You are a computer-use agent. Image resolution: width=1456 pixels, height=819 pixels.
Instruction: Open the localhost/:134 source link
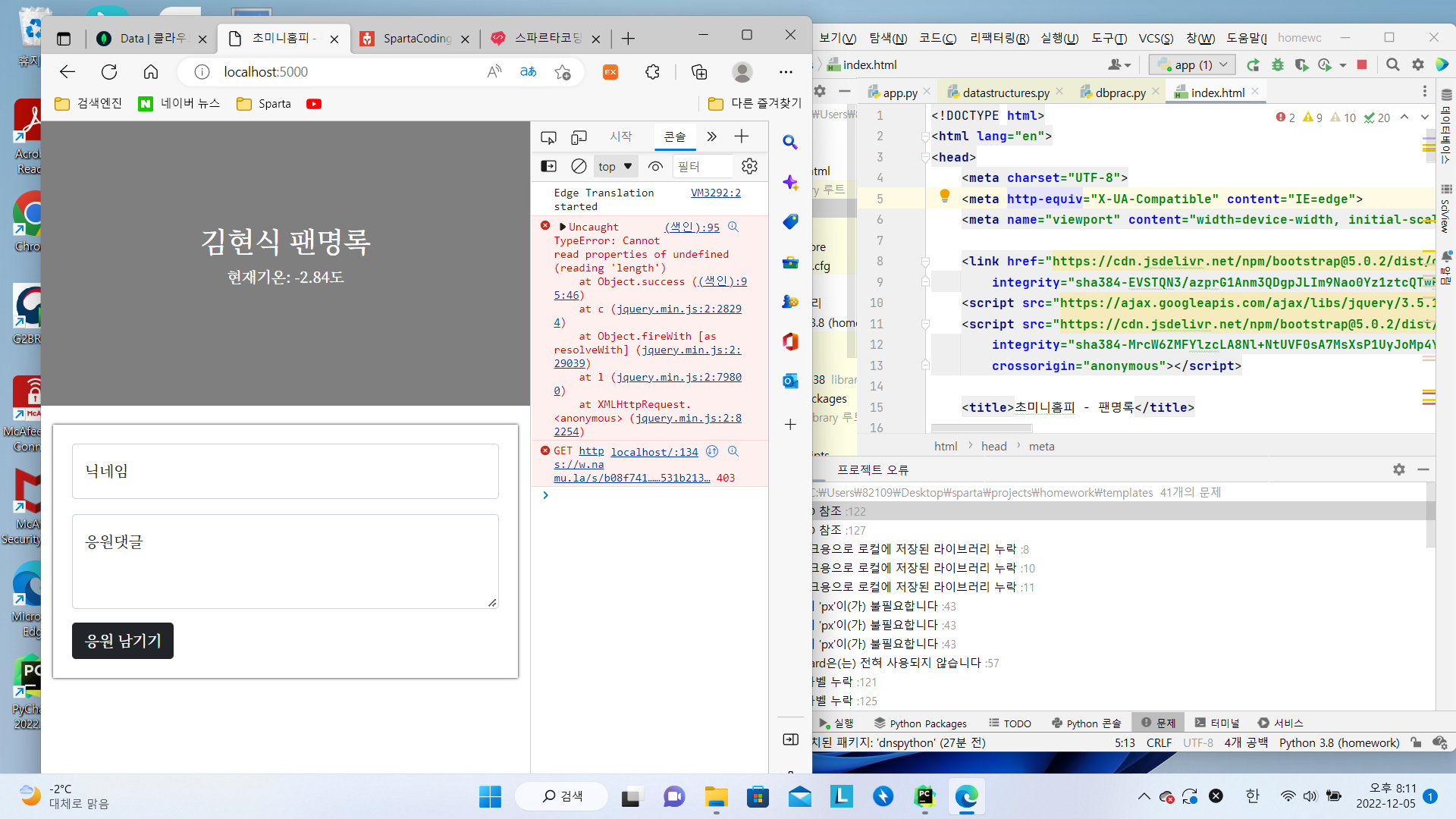tap(654, 452)
